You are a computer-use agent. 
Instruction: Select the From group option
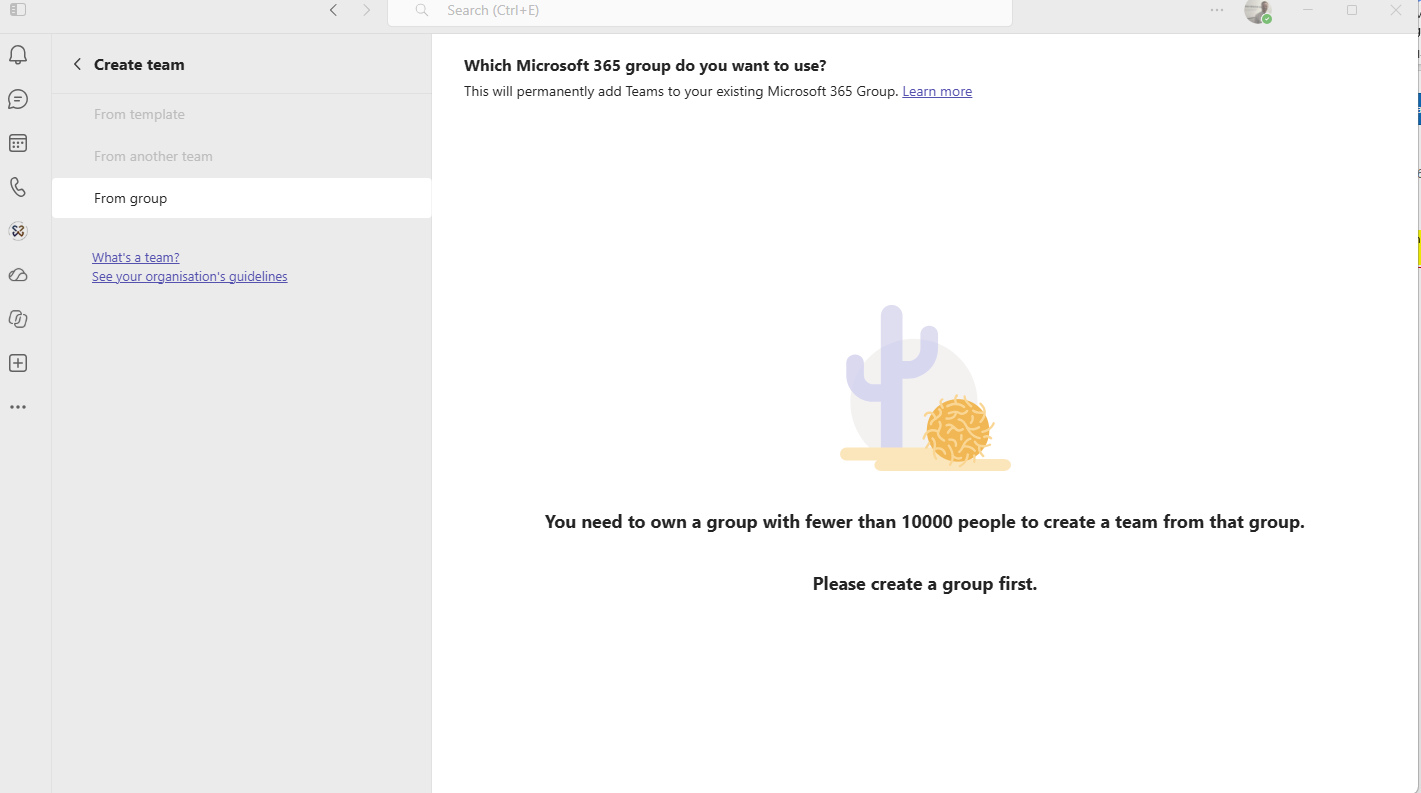pos(242,198)
